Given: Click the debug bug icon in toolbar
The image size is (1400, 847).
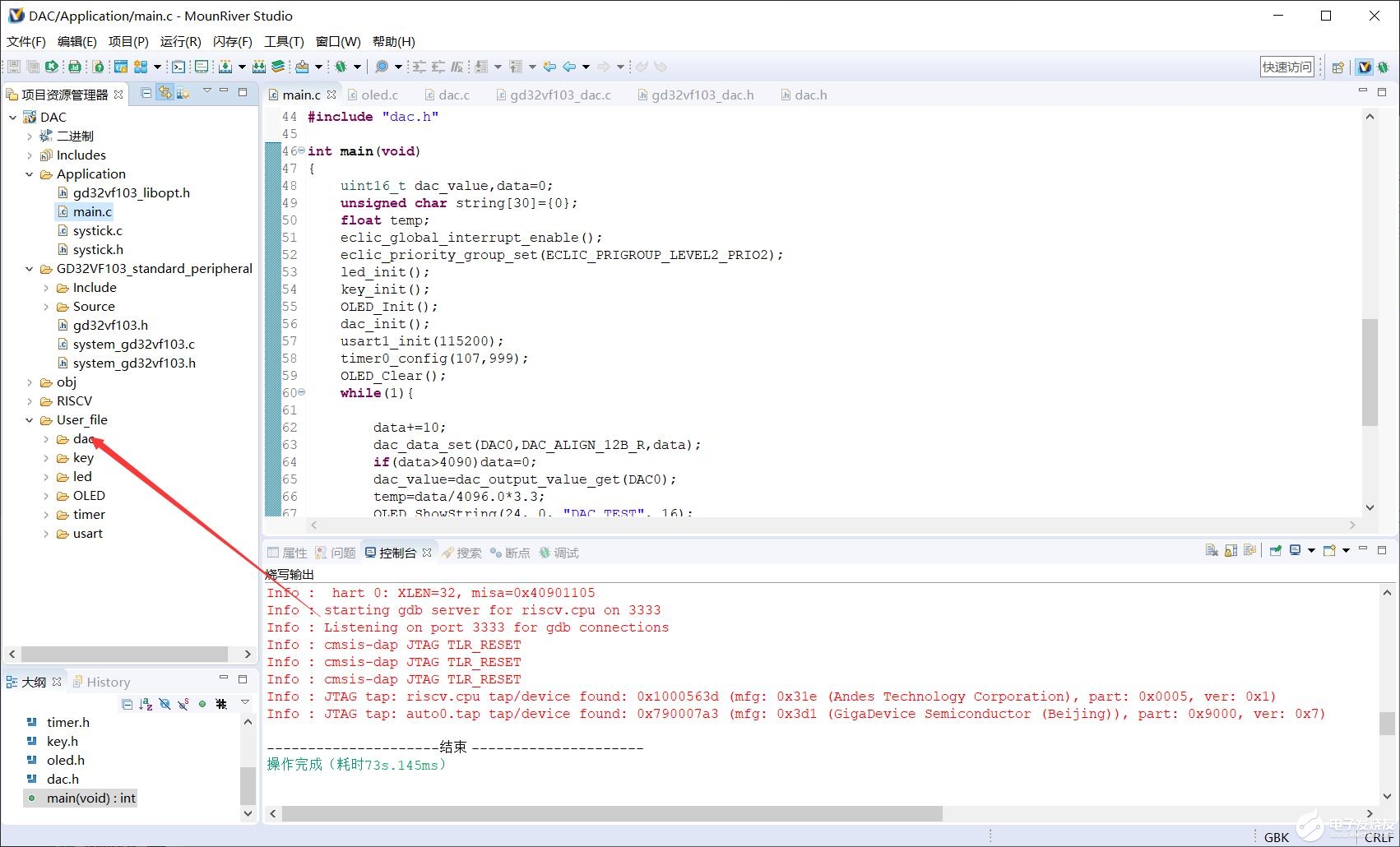Looking at the screenshot, I should [341, 67].
